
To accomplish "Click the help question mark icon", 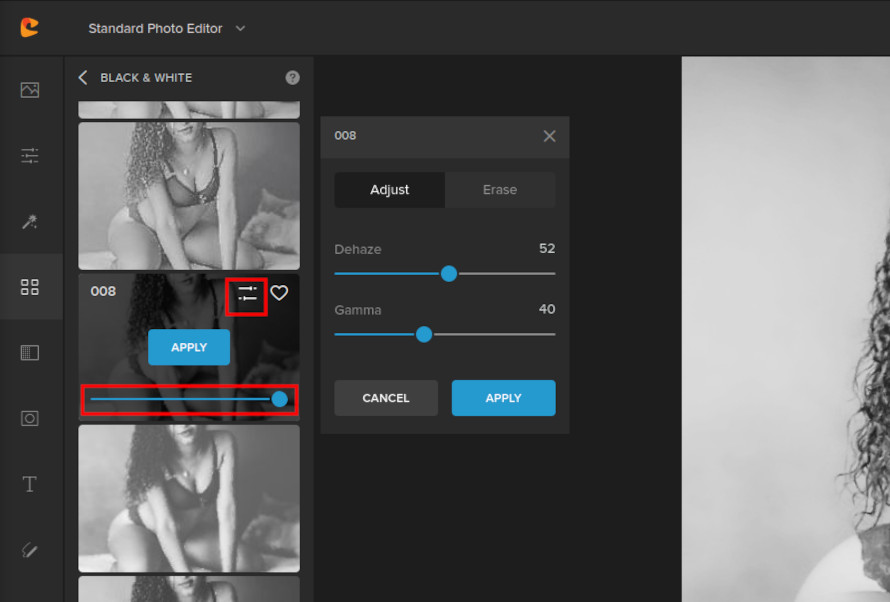I will coord(292,77).
